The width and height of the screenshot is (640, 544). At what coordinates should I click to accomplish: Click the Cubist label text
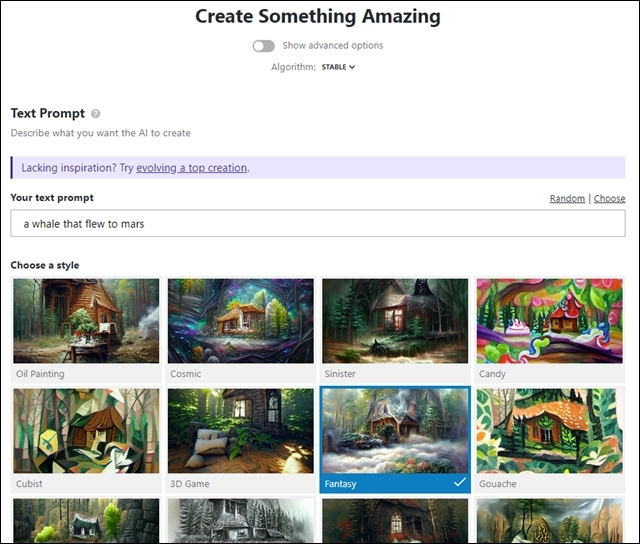29,484
